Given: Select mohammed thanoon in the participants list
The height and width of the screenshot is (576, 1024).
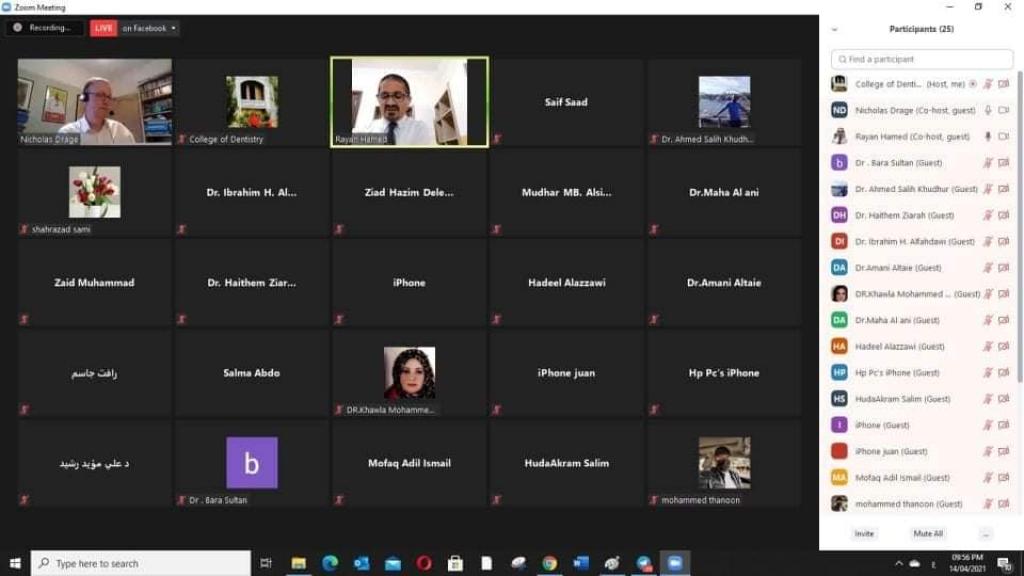Looking at the screenshot, I should coord(907,504).
